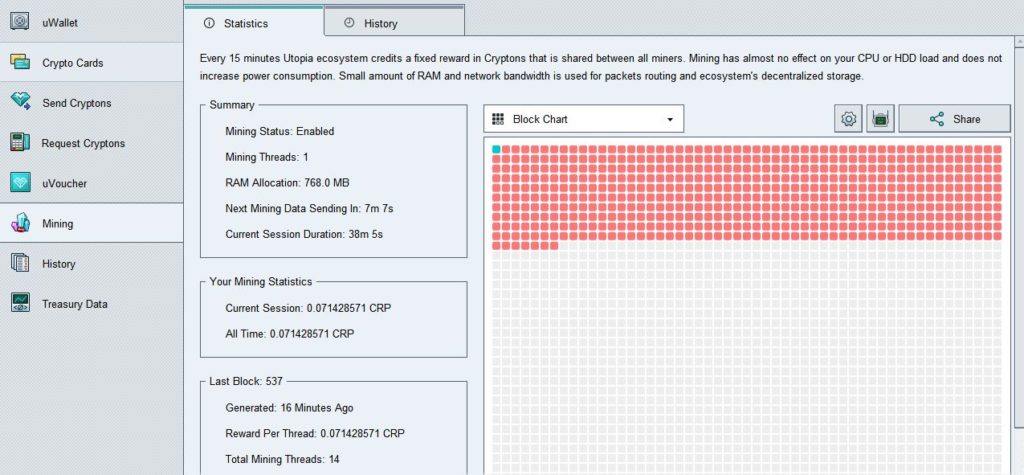
Task: Click the Send Cryptons diamond icon
Action: click(20, 102)
